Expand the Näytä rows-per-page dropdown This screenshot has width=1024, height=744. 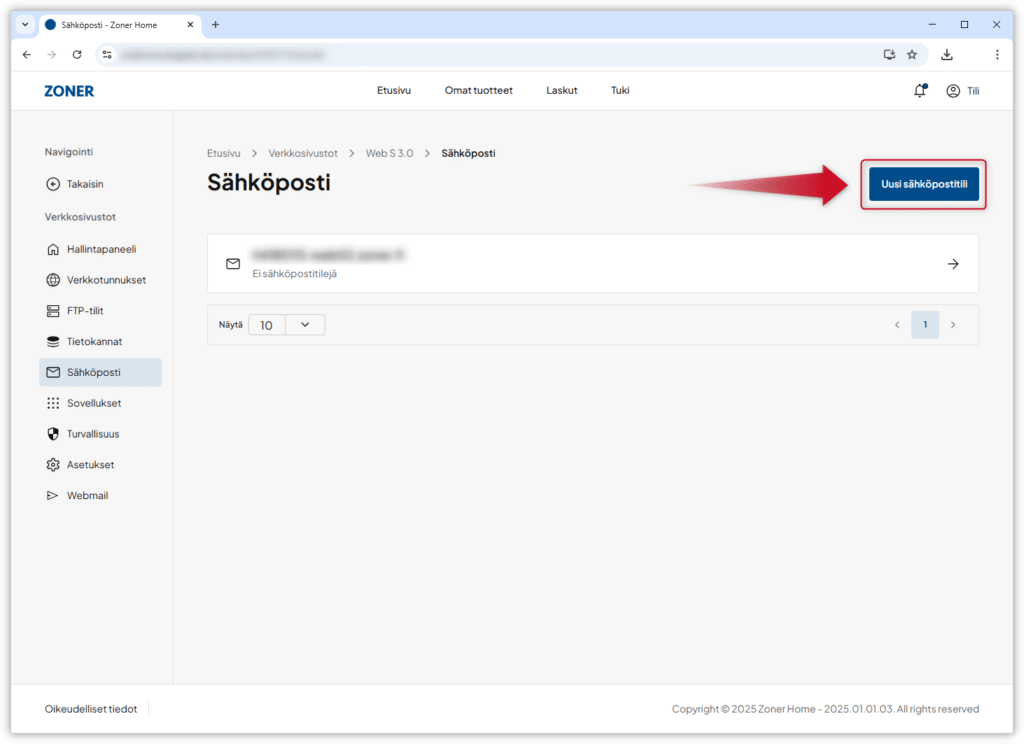pos(304,325)
